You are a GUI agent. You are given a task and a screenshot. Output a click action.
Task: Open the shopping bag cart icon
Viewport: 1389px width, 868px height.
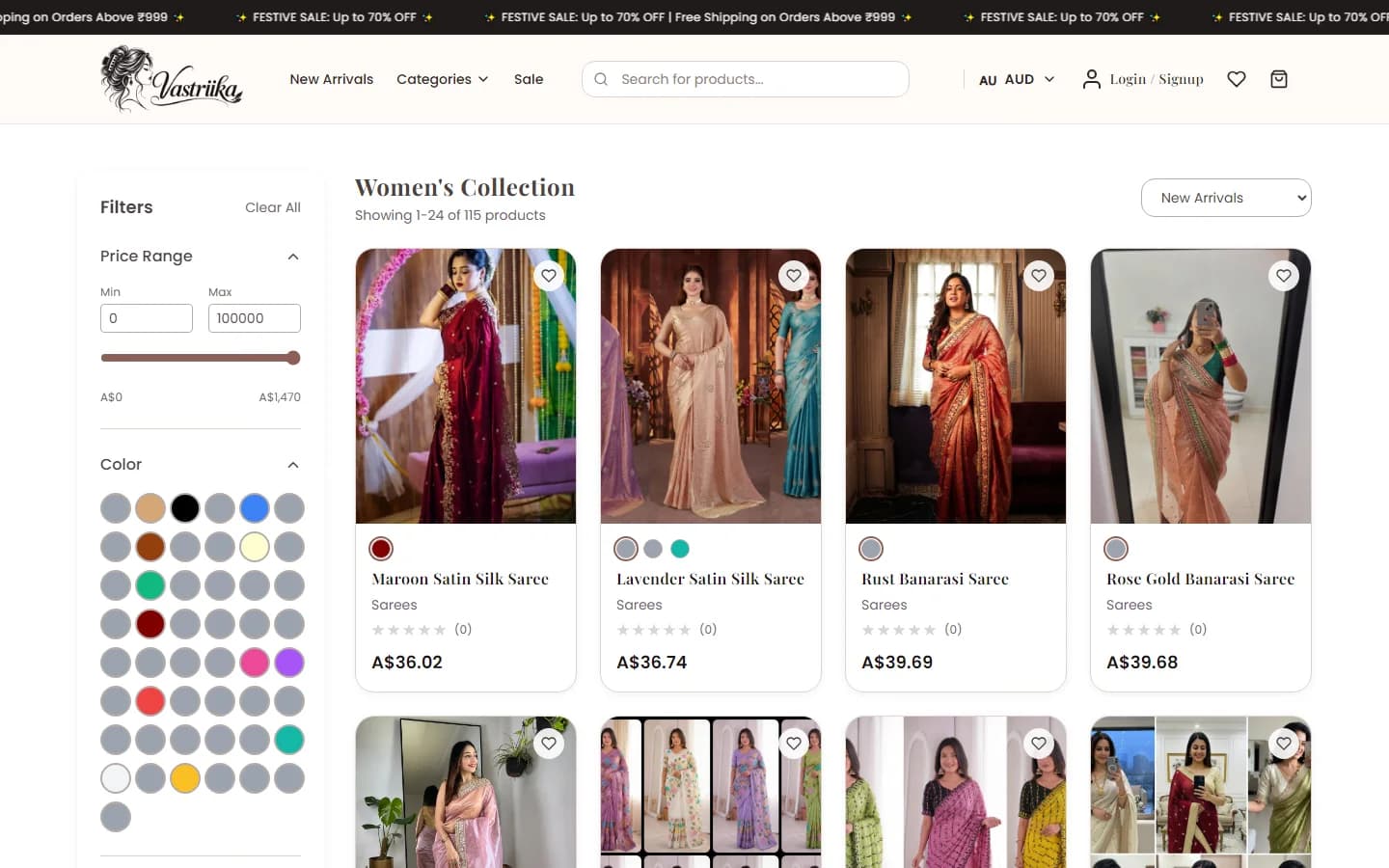click(x=1279, y=79)
